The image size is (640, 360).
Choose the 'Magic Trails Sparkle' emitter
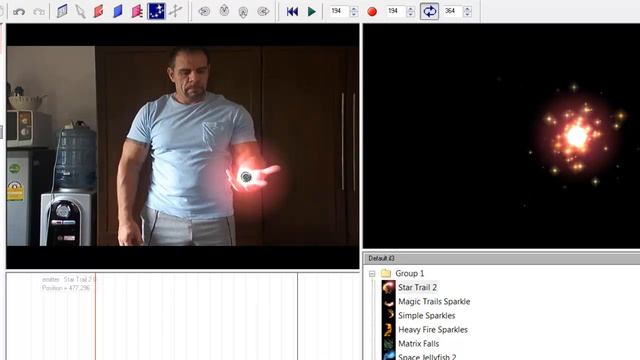[x=434, y=302]
